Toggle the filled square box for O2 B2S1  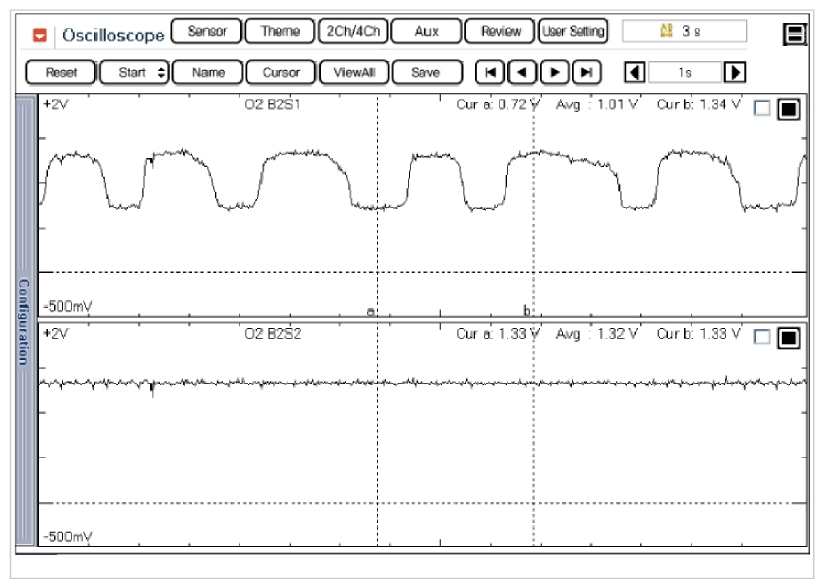[x=789, y=109]
